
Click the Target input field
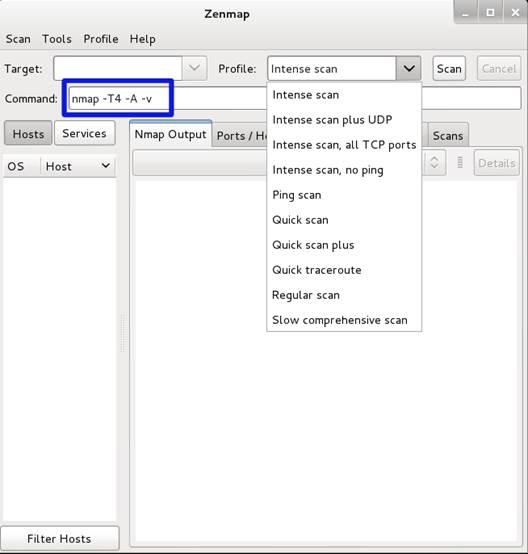tap(118, 68)
